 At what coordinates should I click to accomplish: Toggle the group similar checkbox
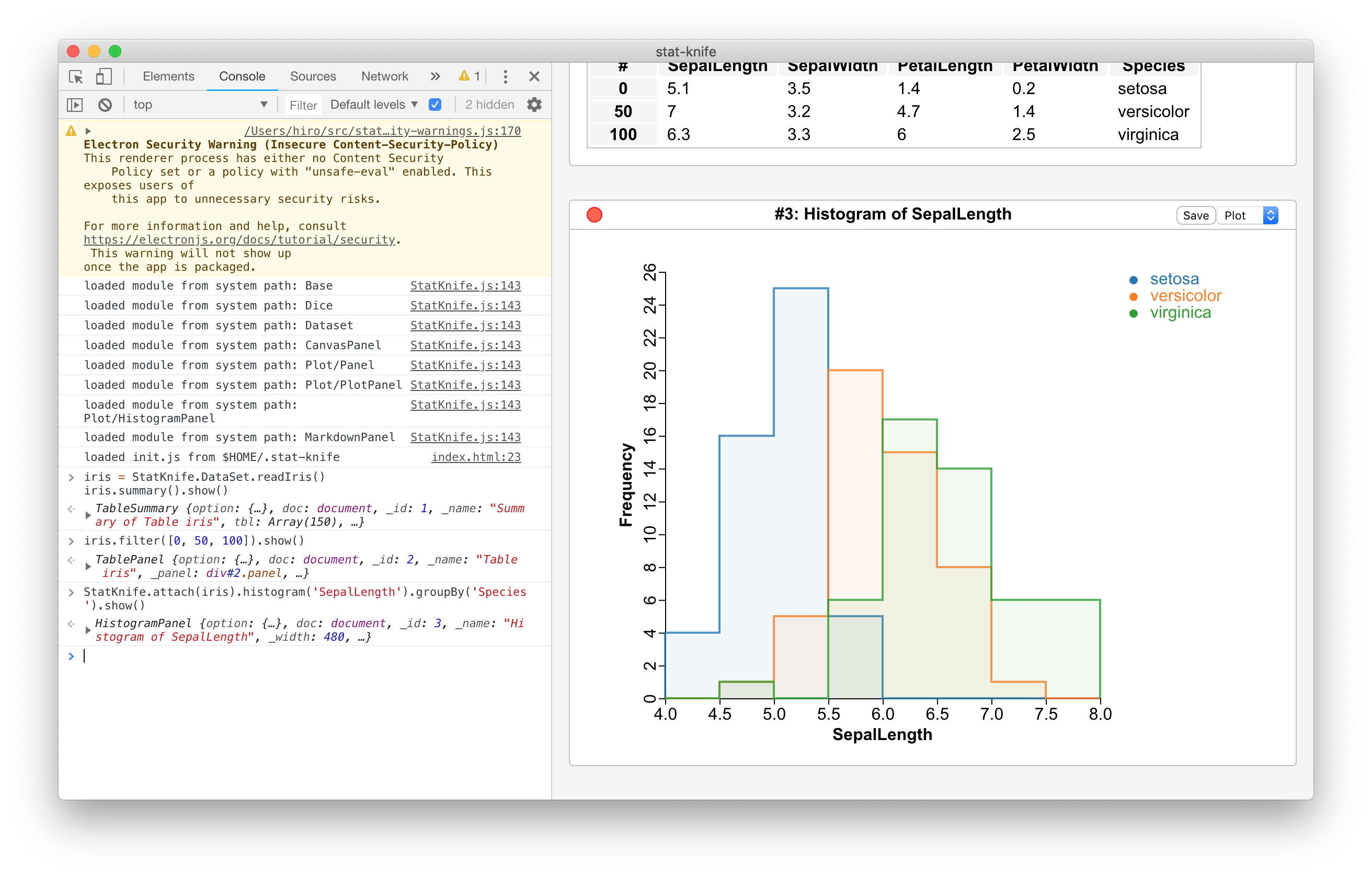[435, 105]
